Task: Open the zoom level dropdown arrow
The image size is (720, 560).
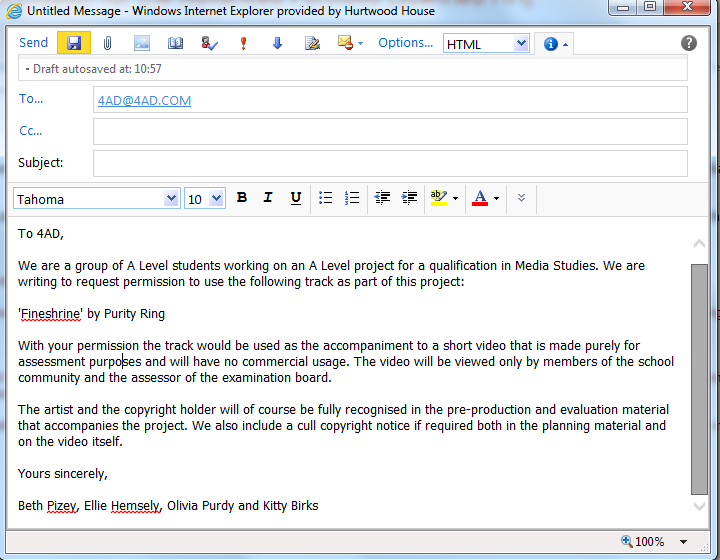Action: 683,542
